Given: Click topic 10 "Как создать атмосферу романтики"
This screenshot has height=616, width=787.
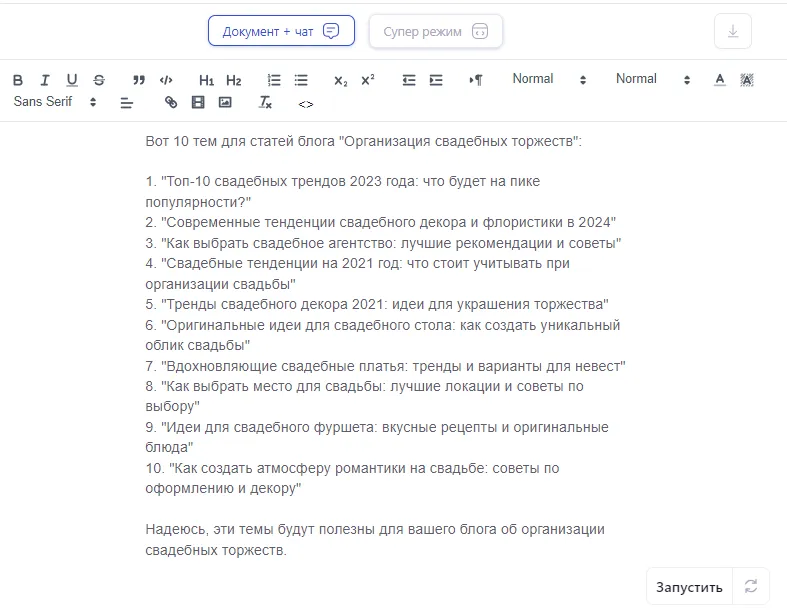Looking at the screenshot, I should (x=352, y=478).
